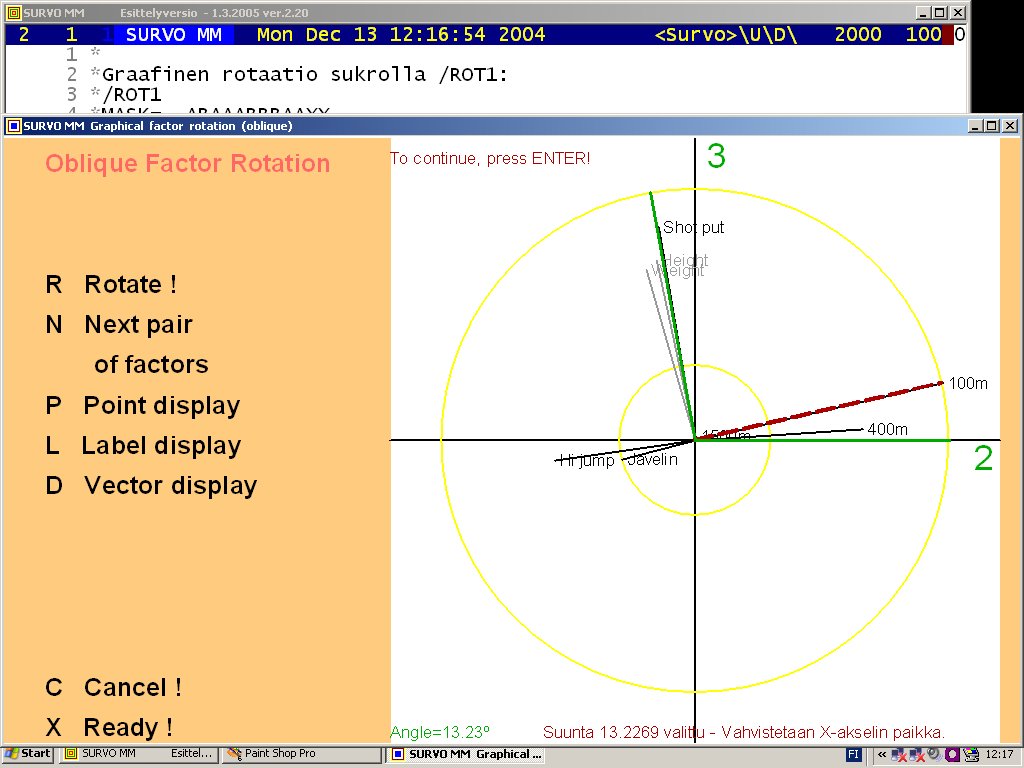The width and height of the screenshot is (1024, 768).
Task: Expand hidden tray icons with the chevron
Action: coord(882,754)
